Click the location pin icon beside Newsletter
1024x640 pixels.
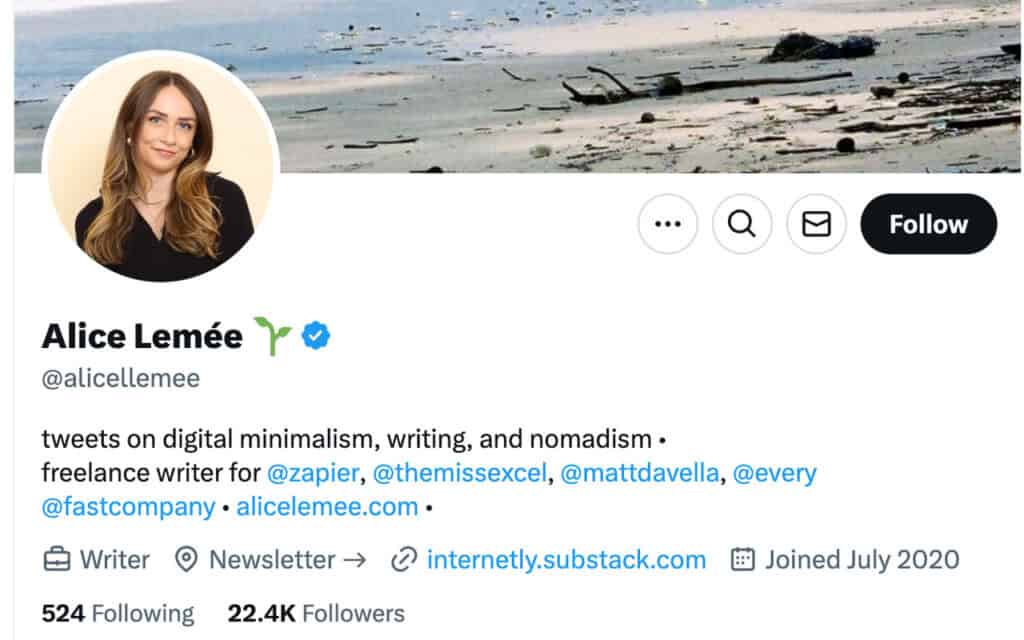point(190,560)
